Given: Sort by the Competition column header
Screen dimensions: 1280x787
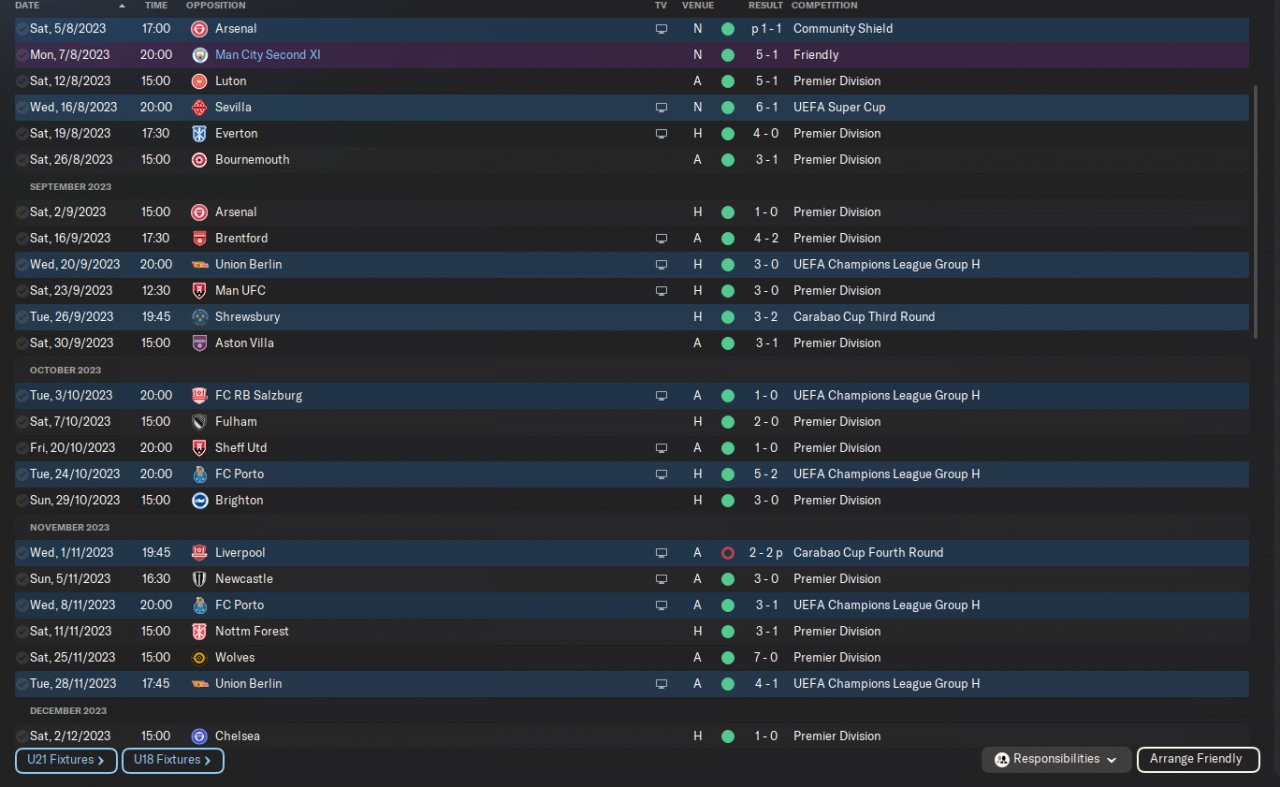Looking at the screenshot, I should (x=824, y=6).
